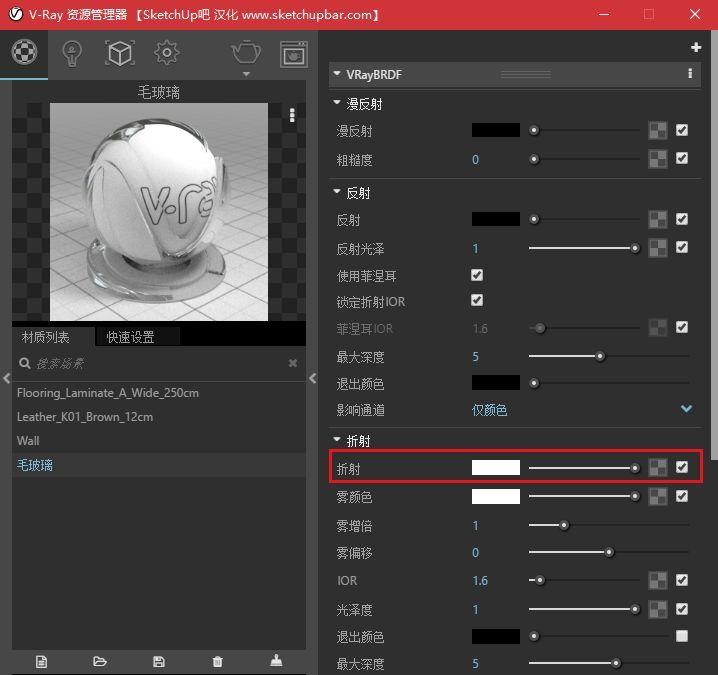This screenshot has width=718, height=675.
Task: Click 影响通道 value 仅颜色
Action: click(489, 410)
